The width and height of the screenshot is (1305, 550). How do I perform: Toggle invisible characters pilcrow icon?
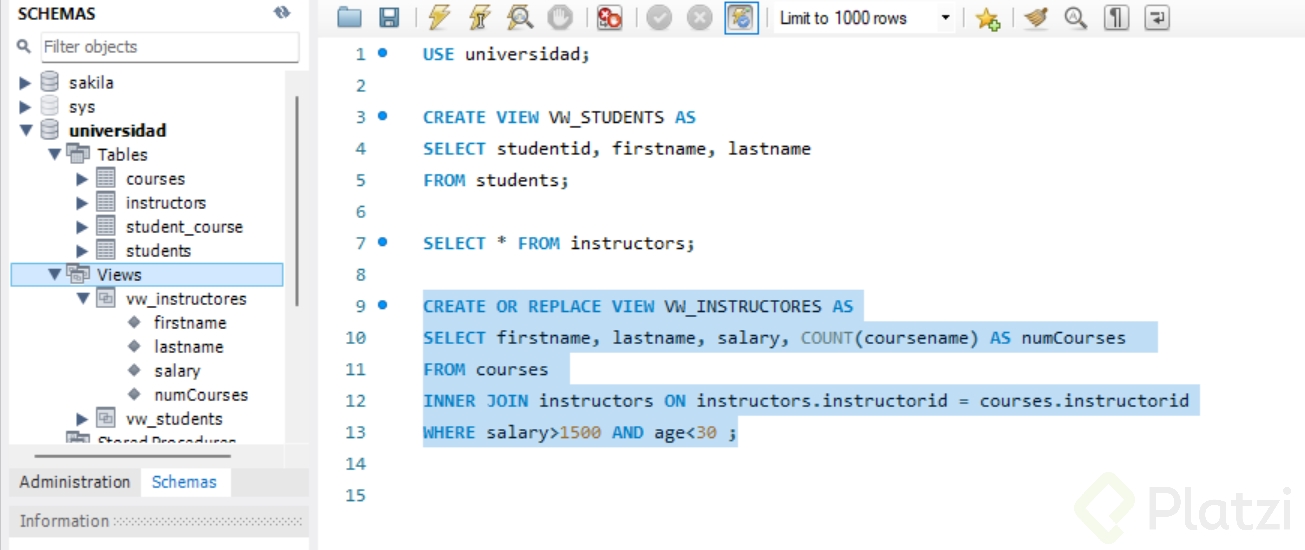(1117, 18)
